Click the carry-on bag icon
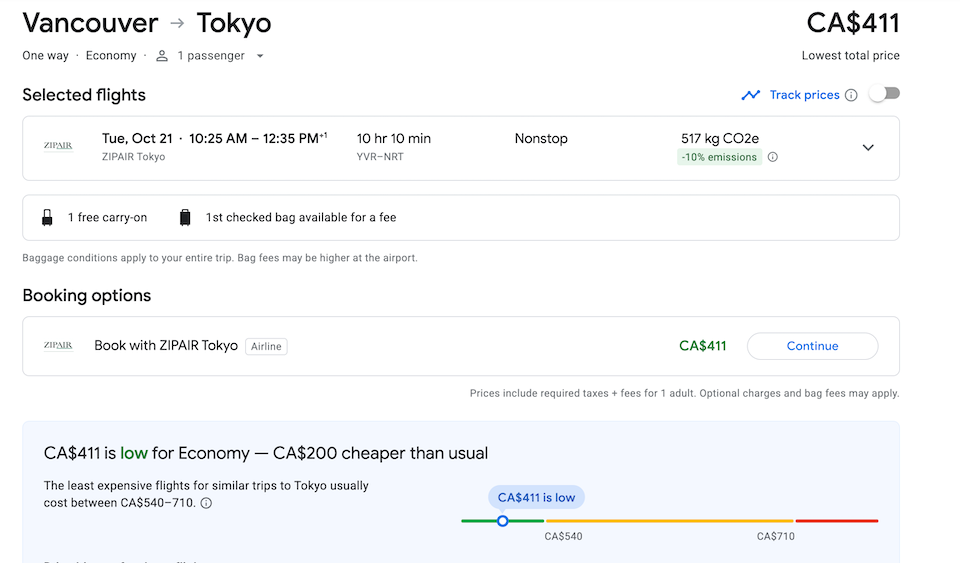 pyautogui.click(x=47, y=217)
